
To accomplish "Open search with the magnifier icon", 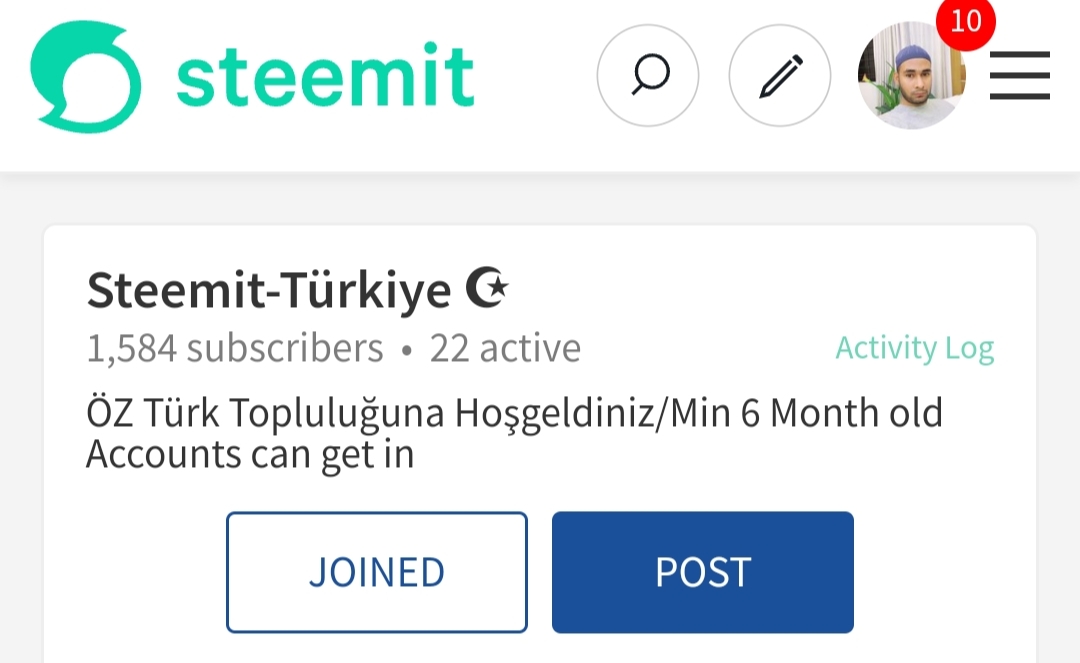I will point(647,75).
